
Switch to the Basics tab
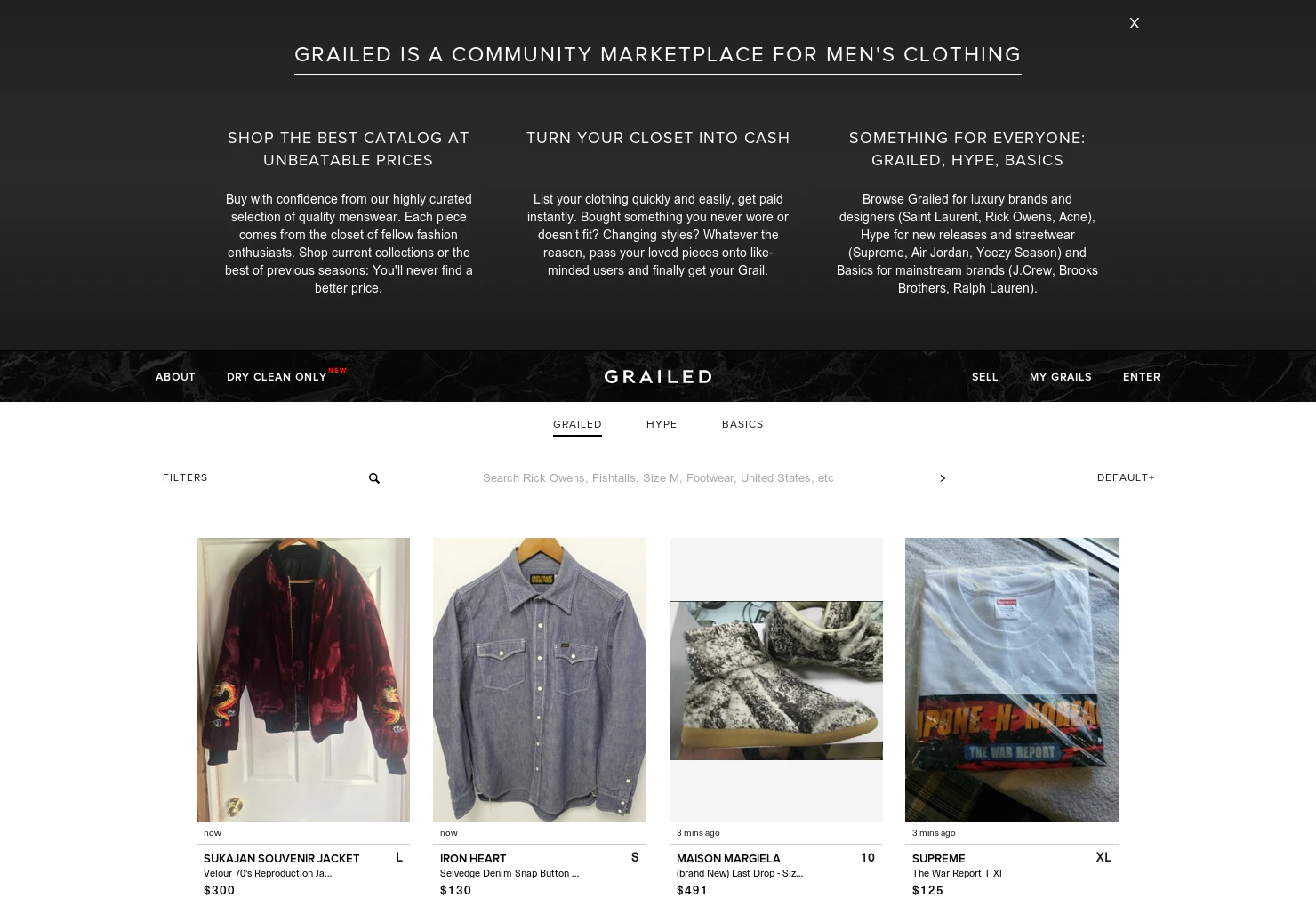click(x=742, y=424)
